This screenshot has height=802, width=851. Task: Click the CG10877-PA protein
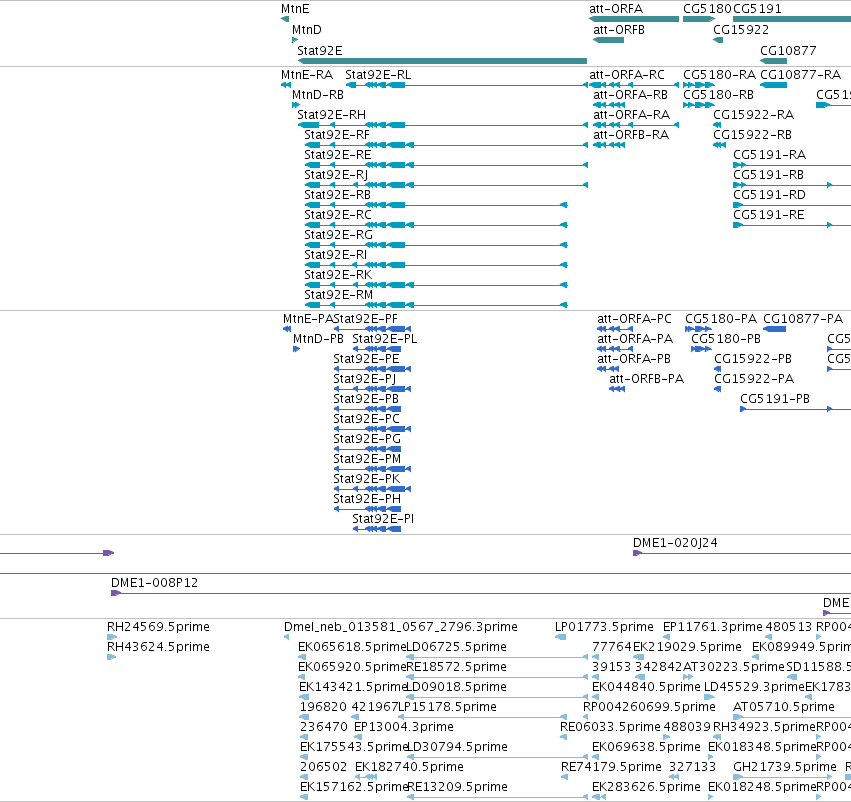774,329
